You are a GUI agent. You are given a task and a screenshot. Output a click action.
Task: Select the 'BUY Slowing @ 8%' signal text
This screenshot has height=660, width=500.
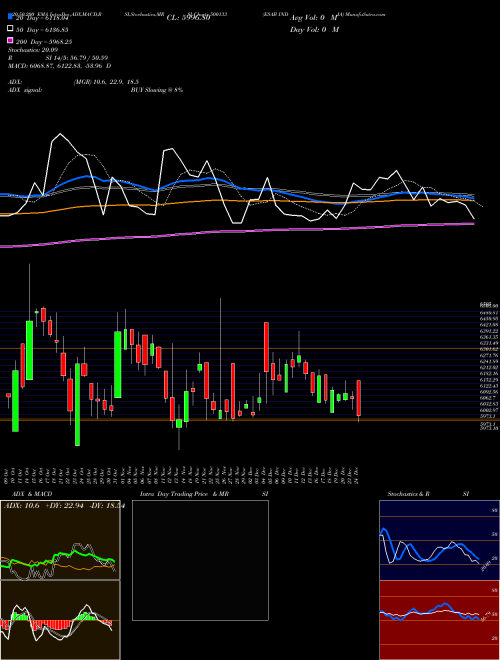(157, 90)
